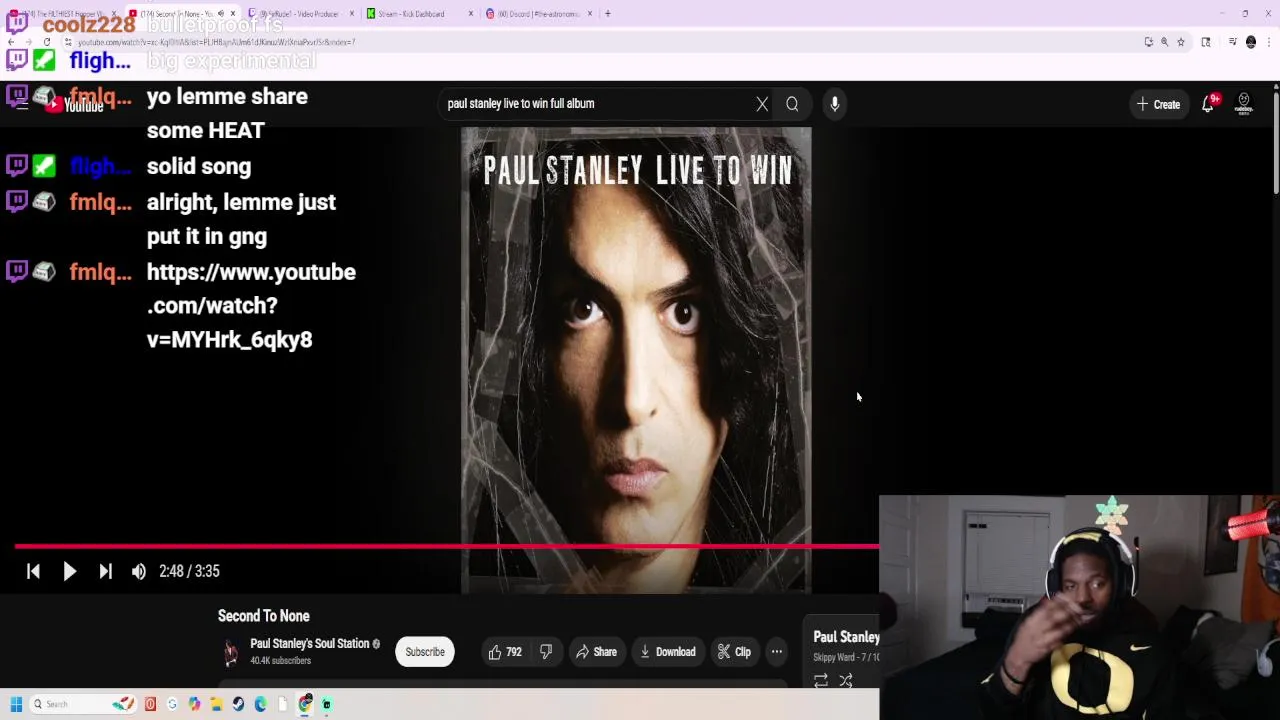Open the red Office taskbar icon
The width and height of the screenshot is (1280, 720).
(x=150, y=704)
